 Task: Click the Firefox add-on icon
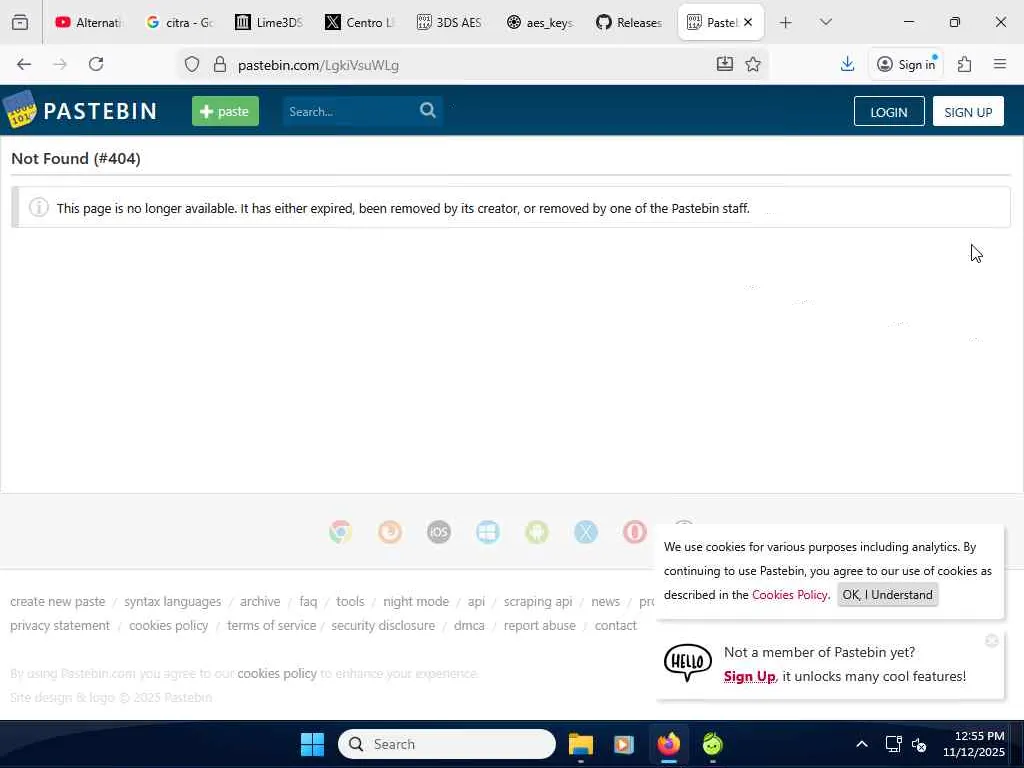pyautogui.click(x=390, y=532)
